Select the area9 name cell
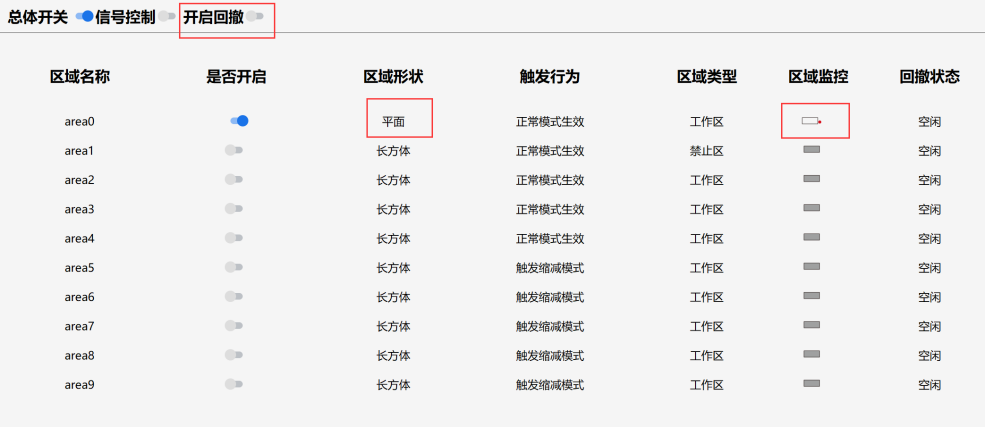The height and width of the screenshot is (427, 985). click(x=79, y=384)
